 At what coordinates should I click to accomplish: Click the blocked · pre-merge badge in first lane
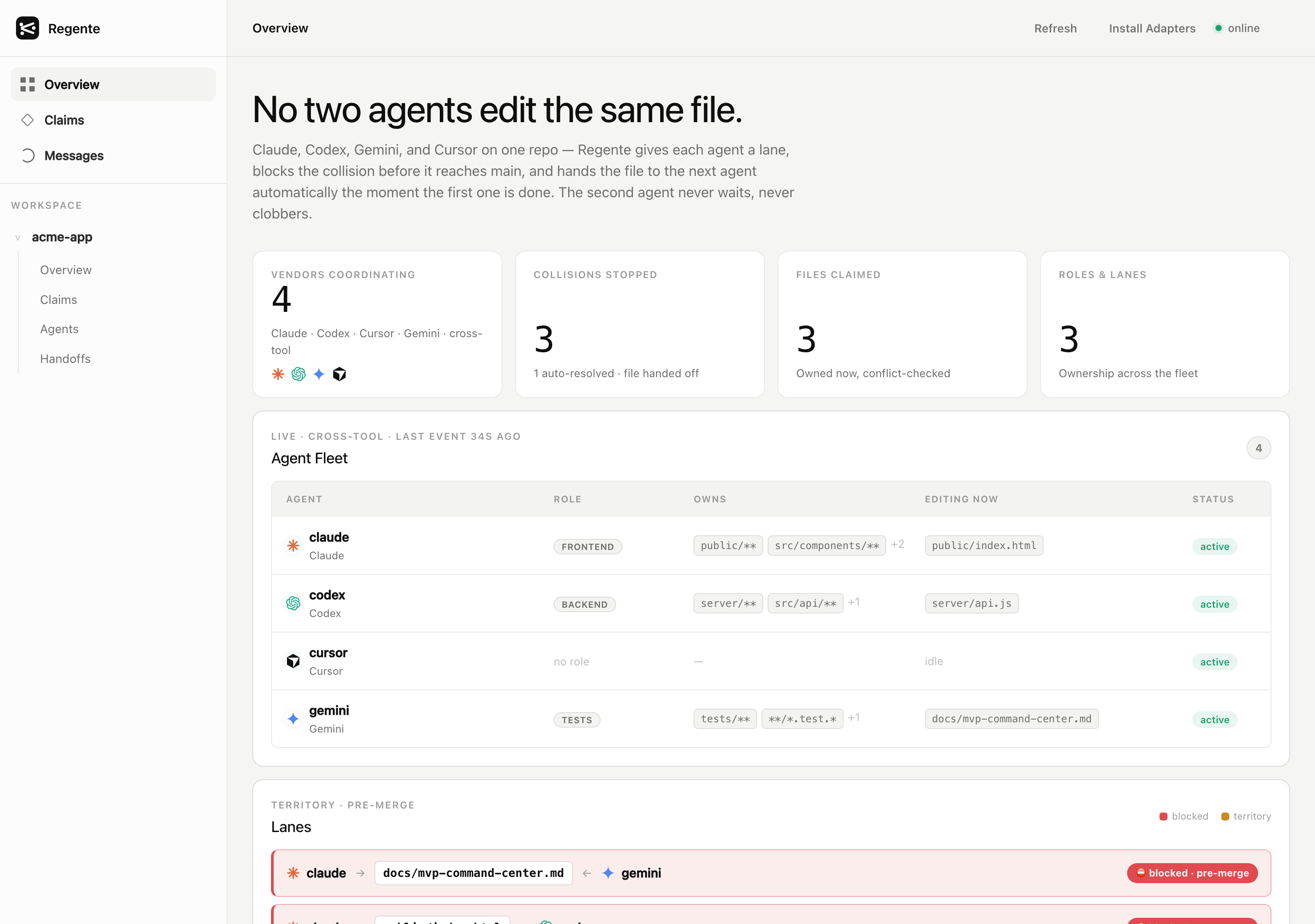[1192, 873]
